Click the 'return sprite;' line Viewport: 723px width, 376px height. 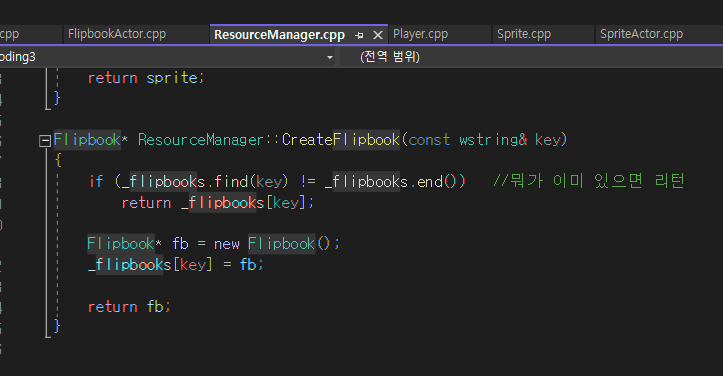146,78
